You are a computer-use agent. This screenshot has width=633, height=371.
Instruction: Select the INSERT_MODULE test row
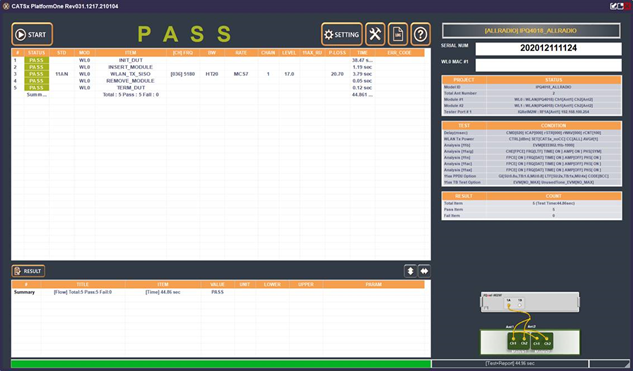(218, 67)
